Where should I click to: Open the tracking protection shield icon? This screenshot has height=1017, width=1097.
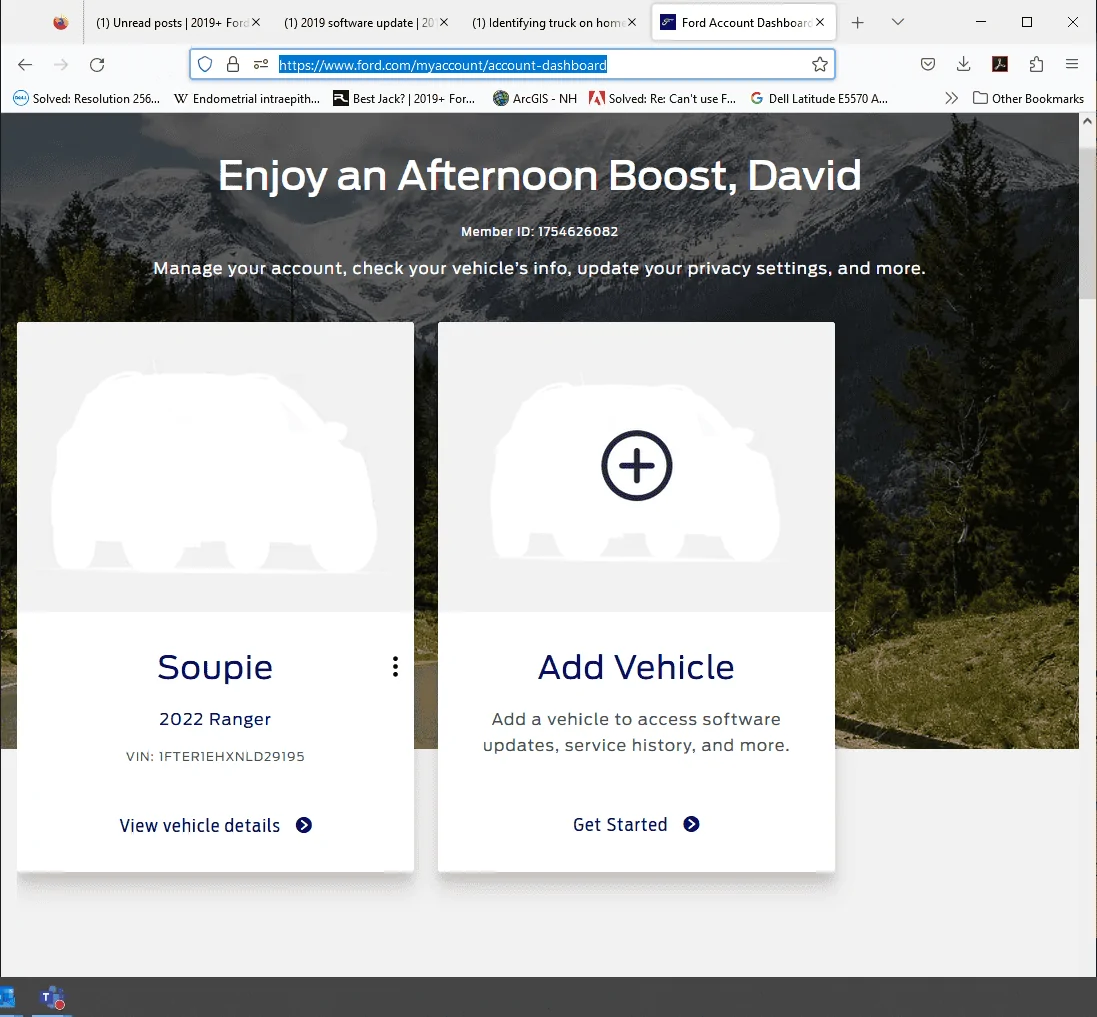tap(205, 64)
